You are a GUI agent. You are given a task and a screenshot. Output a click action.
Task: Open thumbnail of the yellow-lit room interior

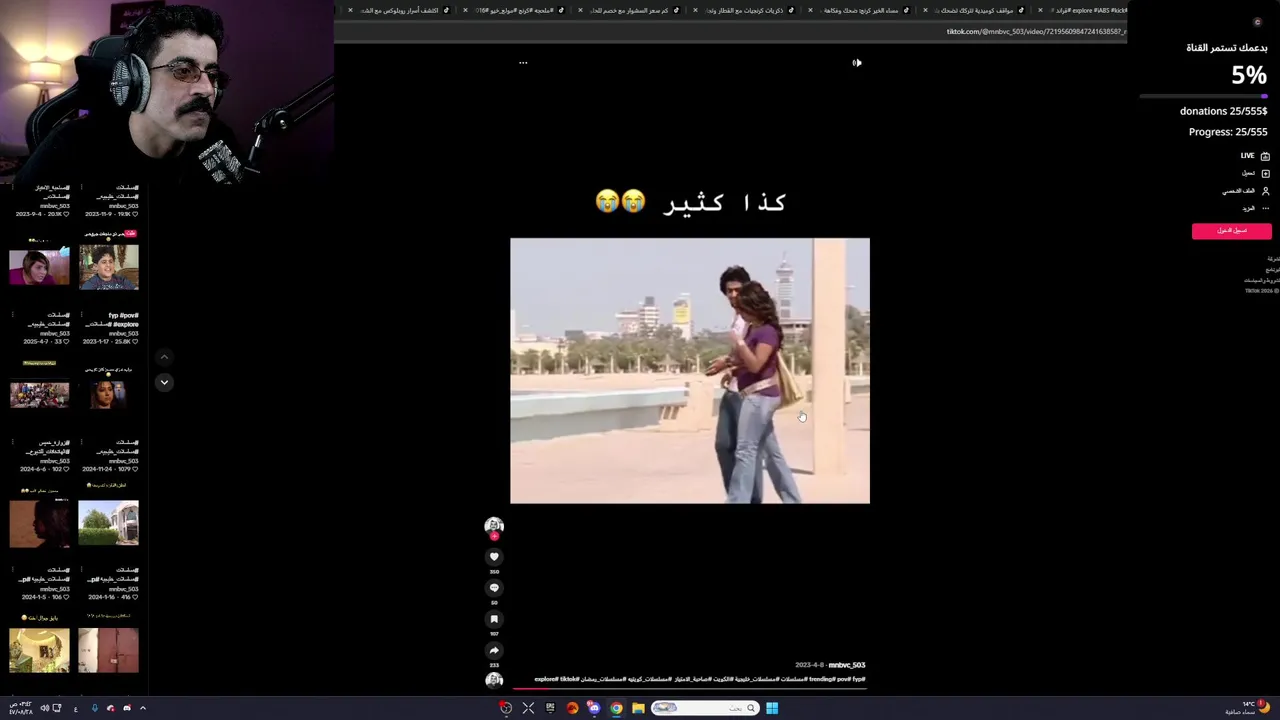[x=39, y=650]
